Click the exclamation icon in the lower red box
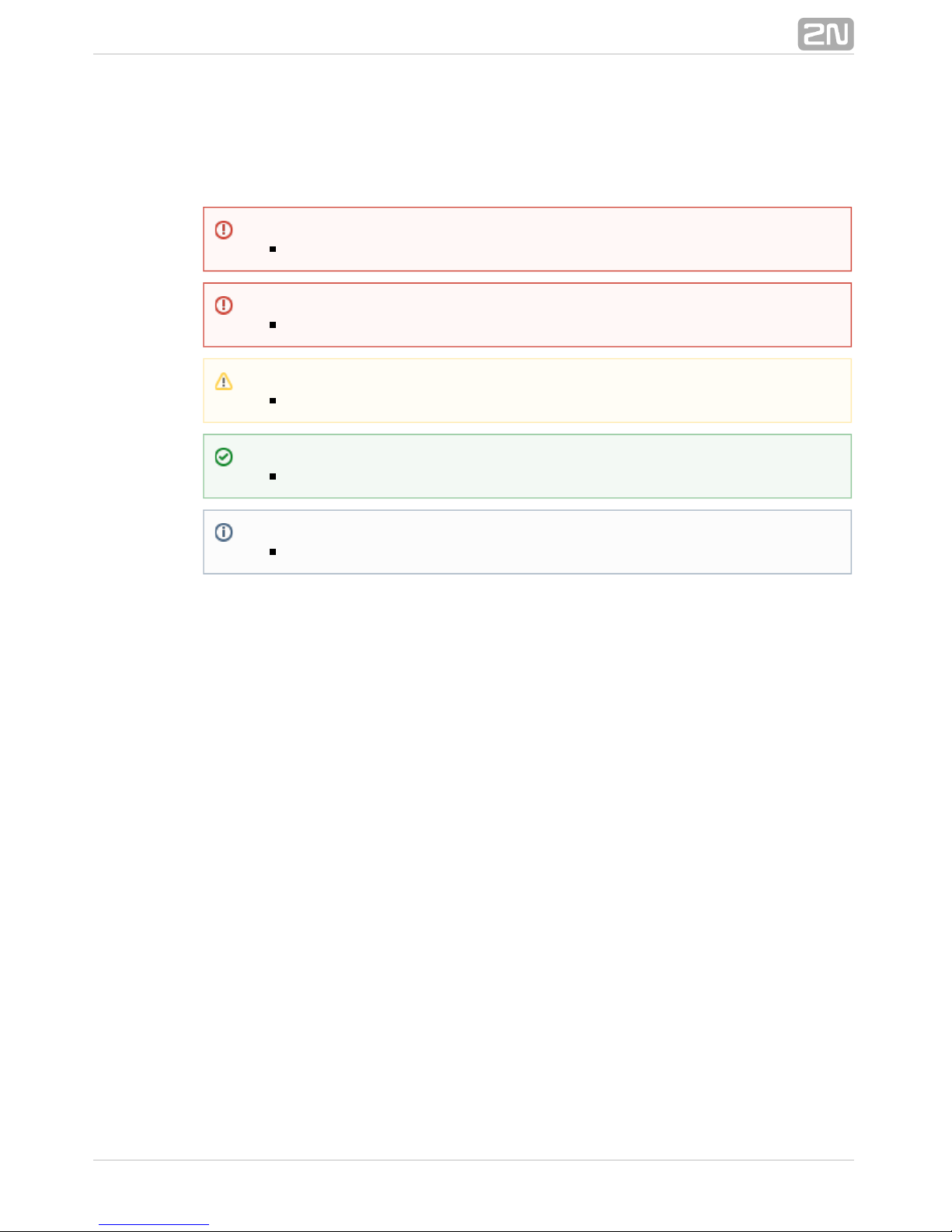952x1232 pixels. [x=224, y=305]
